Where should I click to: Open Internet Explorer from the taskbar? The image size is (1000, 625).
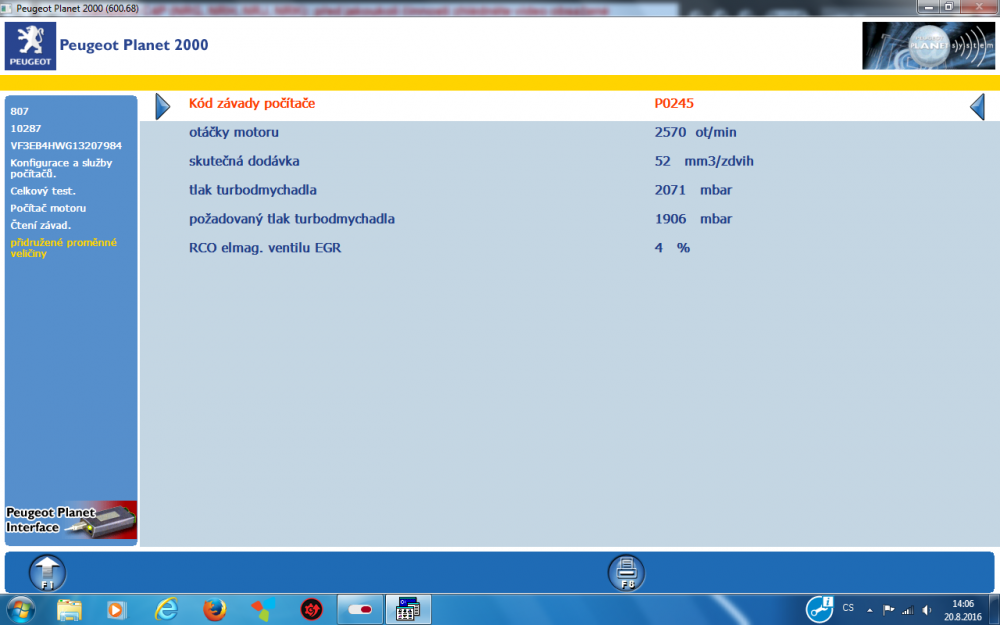(166, 610)
